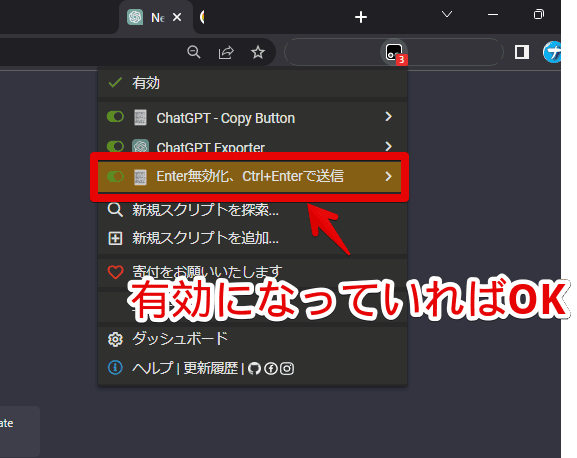Screen dimensions: 577x458
Task: Expand ChatGPT - Copy Button submenu arrow
Action: (388, 117)
